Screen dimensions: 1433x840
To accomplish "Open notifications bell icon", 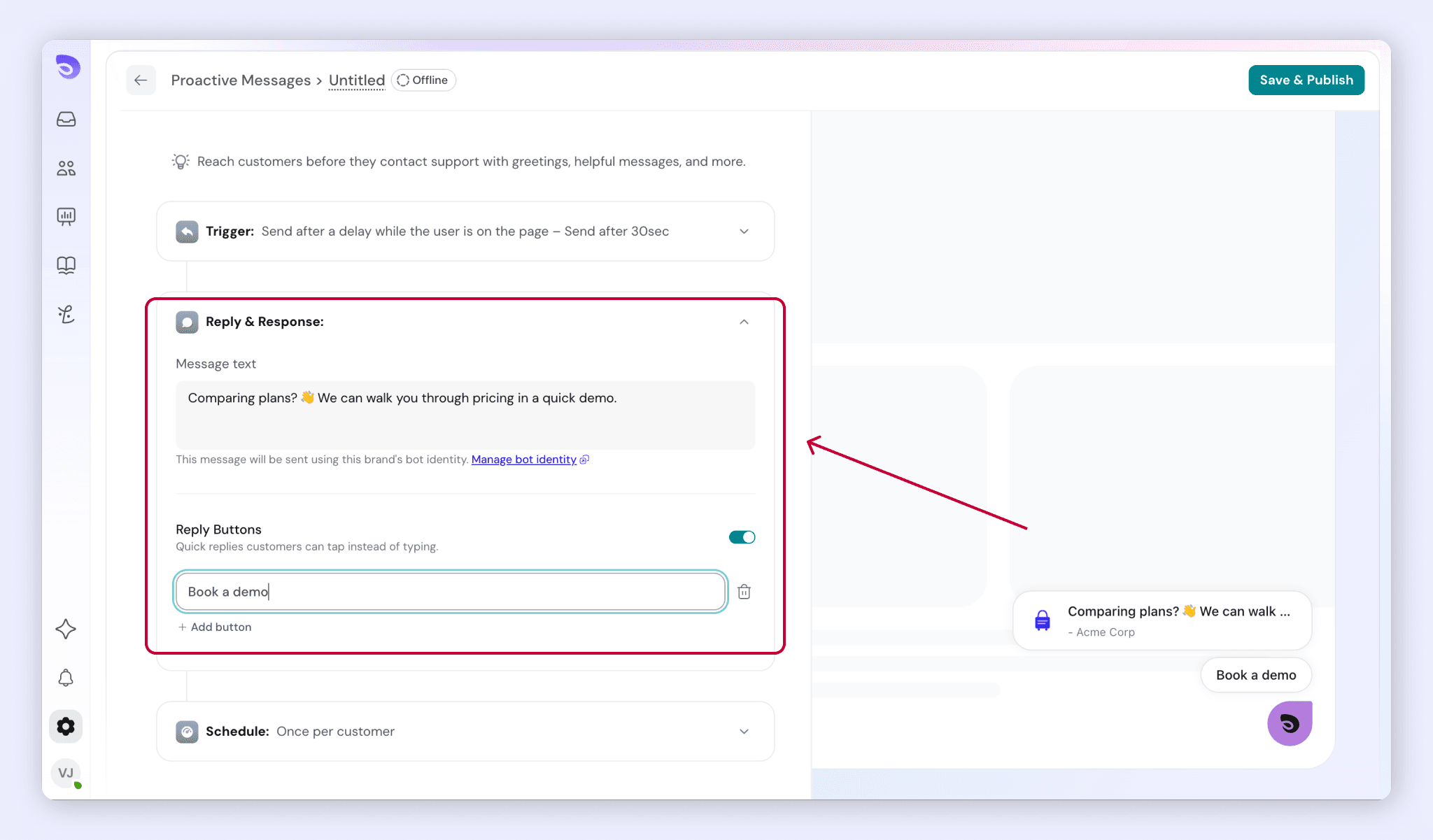I will pyautogui.click(x=66, y=678).
